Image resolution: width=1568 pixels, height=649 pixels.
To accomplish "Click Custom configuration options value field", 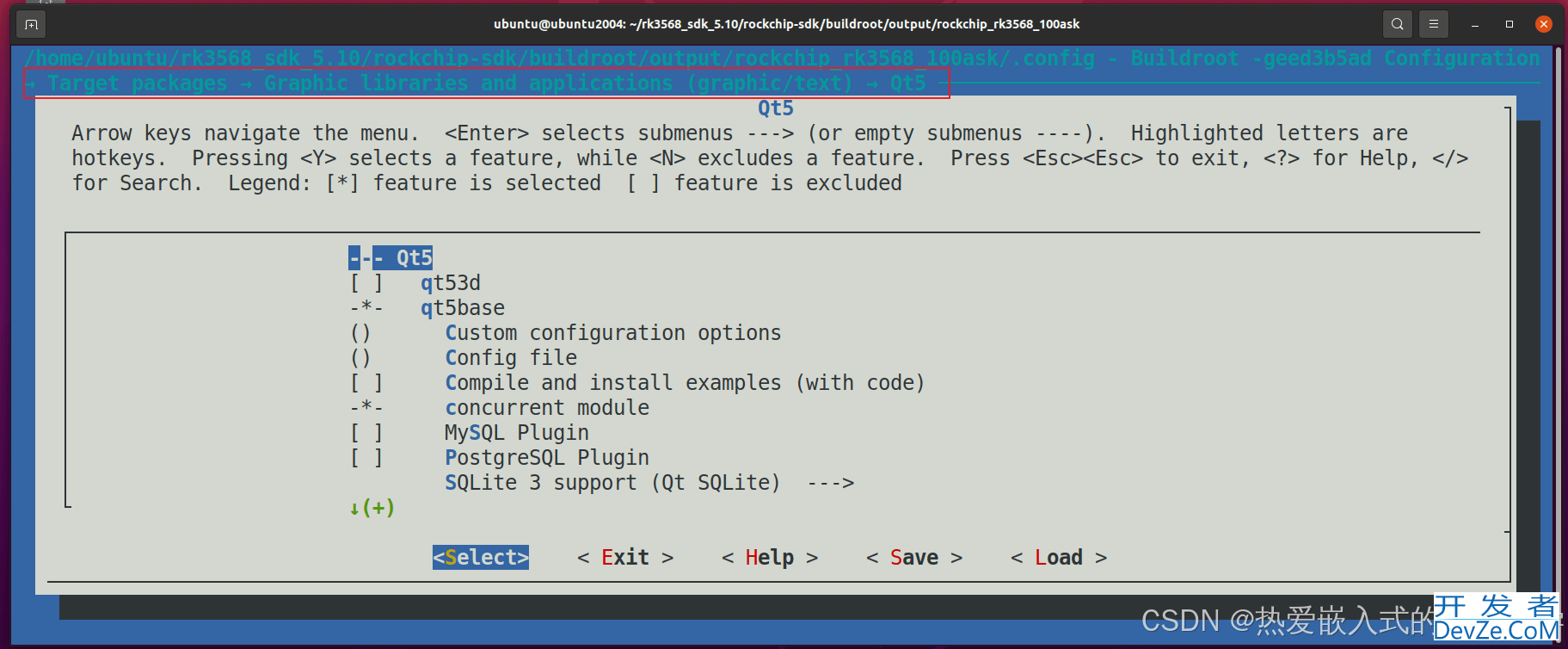I will tap(360, 333).
